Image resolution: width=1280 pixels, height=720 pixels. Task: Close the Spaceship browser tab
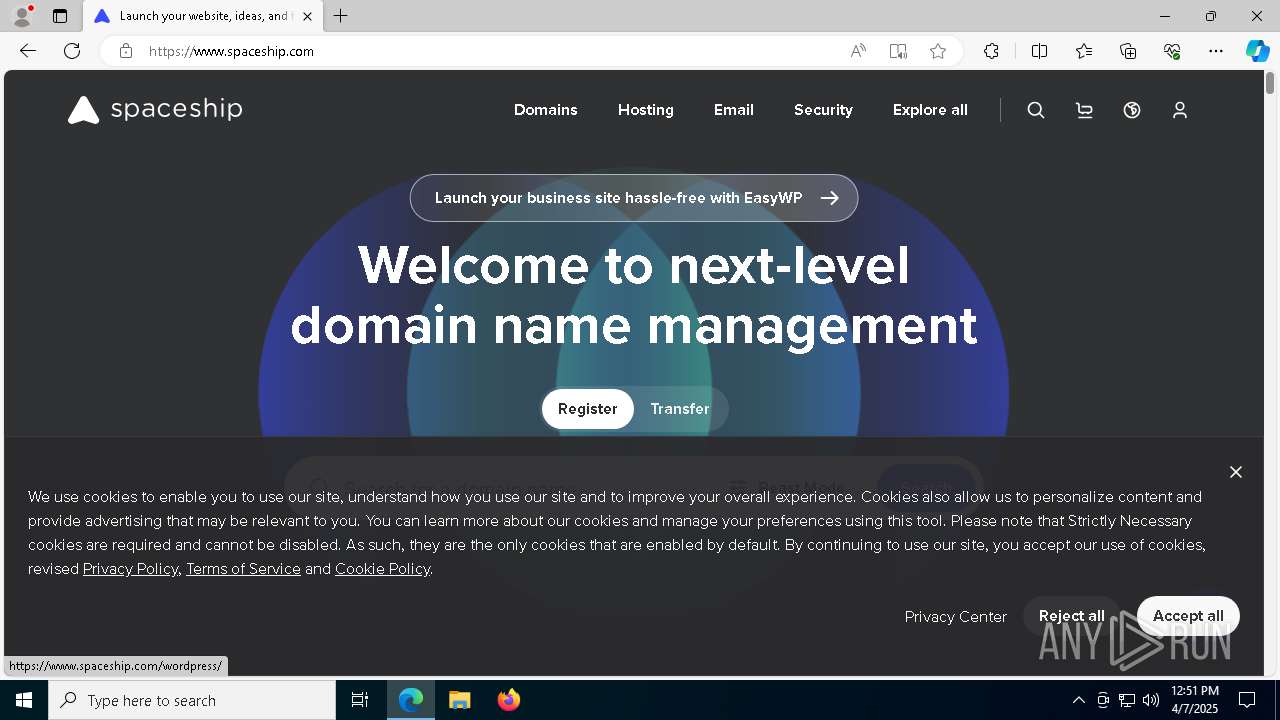(x=307, y=16)
